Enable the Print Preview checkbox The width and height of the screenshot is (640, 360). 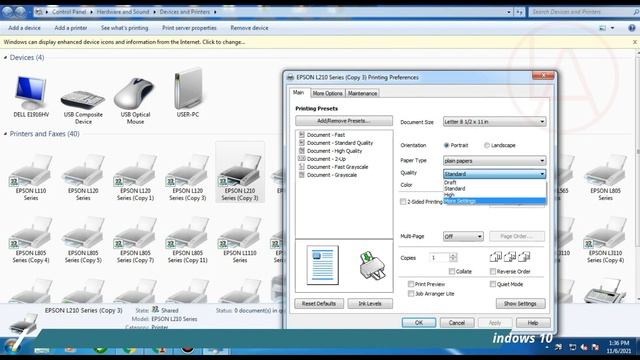point(411,284)
